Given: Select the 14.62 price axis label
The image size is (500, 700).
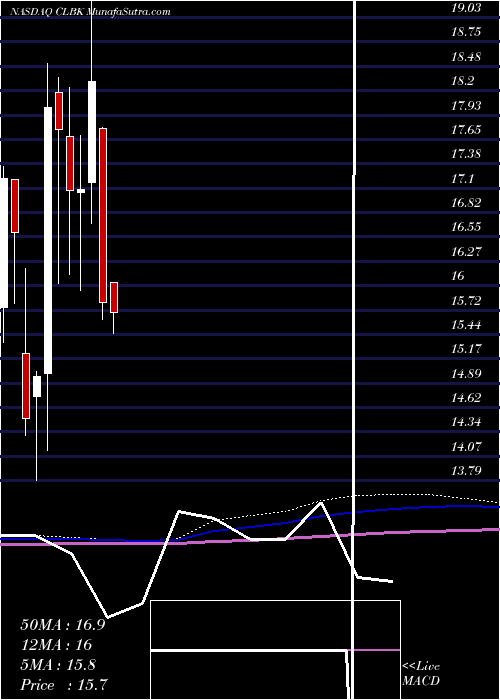Looking at the screenshot, I should click(x=467, y=397).
